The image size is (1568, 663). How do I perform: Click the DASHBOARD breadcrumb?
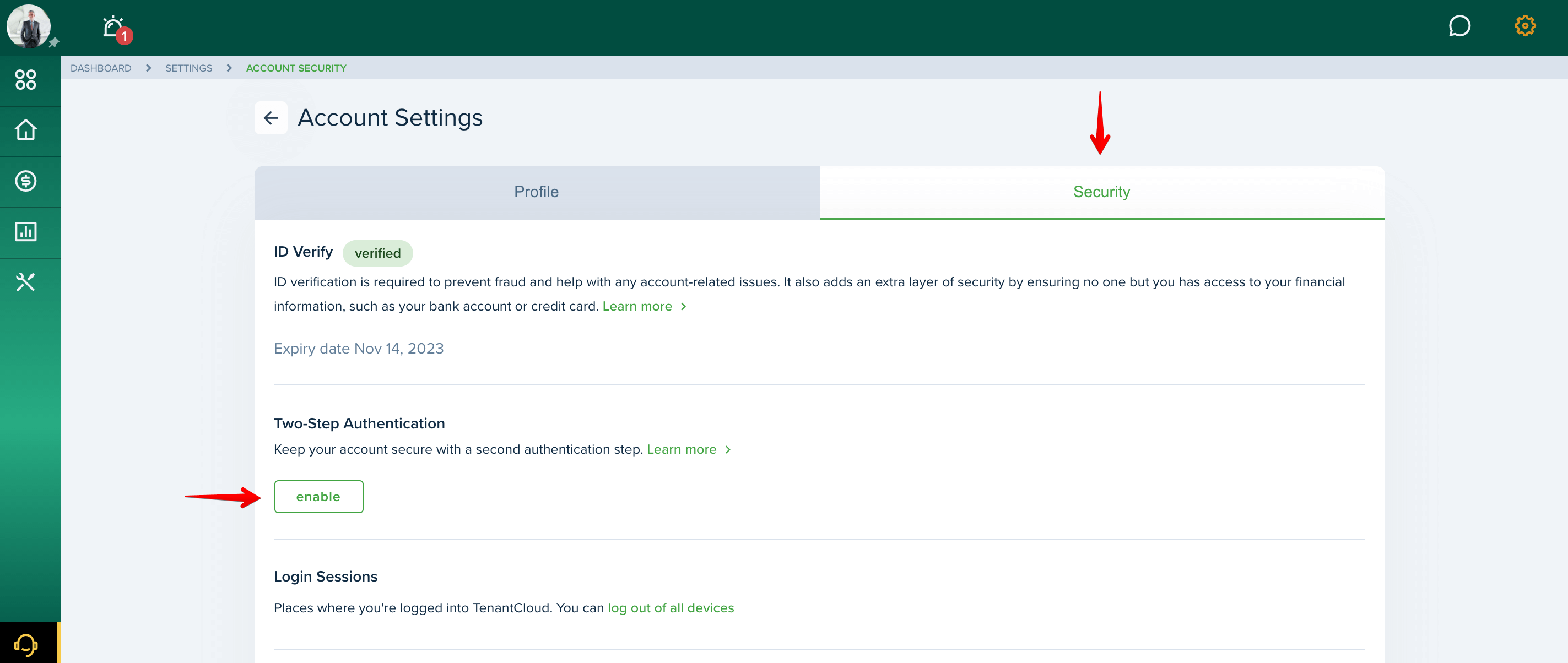(x=100, y=68)
